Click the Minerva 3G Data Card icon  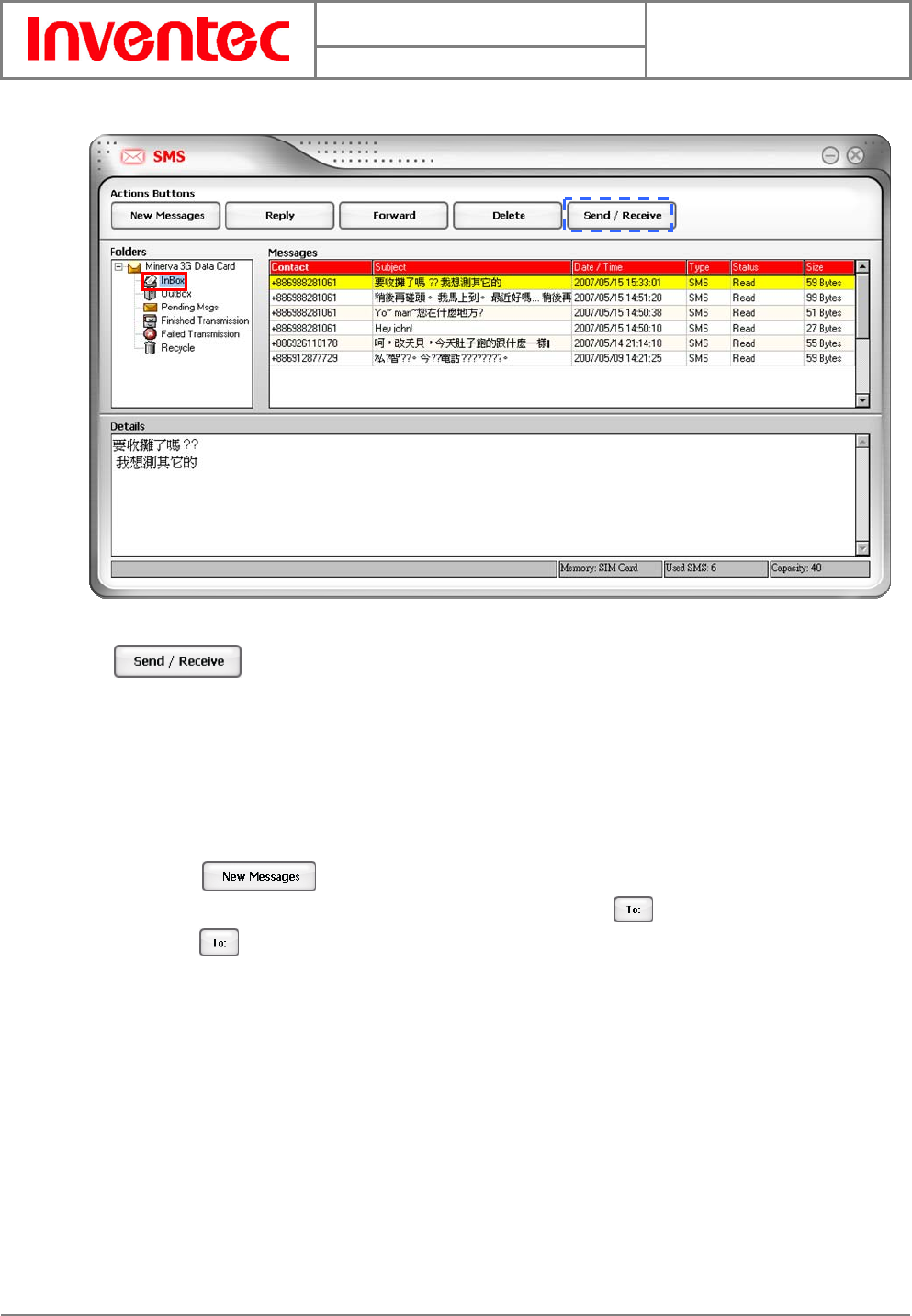[x=134, y=267]
